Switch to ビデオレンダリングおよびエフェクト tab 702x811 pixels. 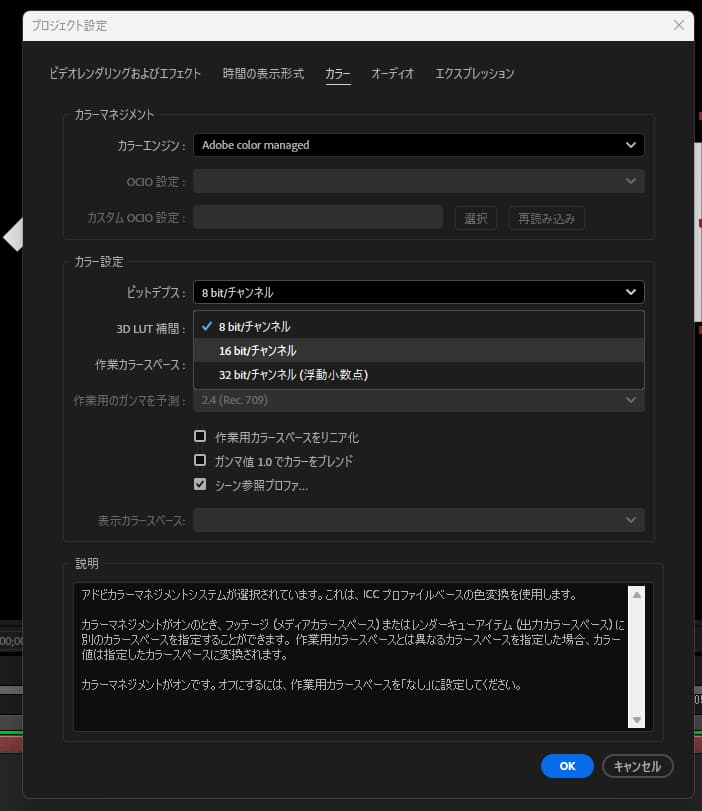click(x=125, y=73)
